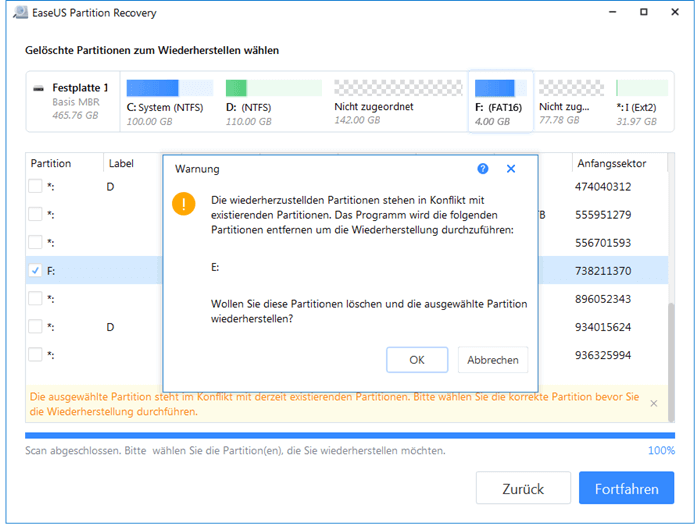The height and width of the screenshot is (529, 700).
Task: Click the orange warning exclamation icon
Action: click(183, 204)
